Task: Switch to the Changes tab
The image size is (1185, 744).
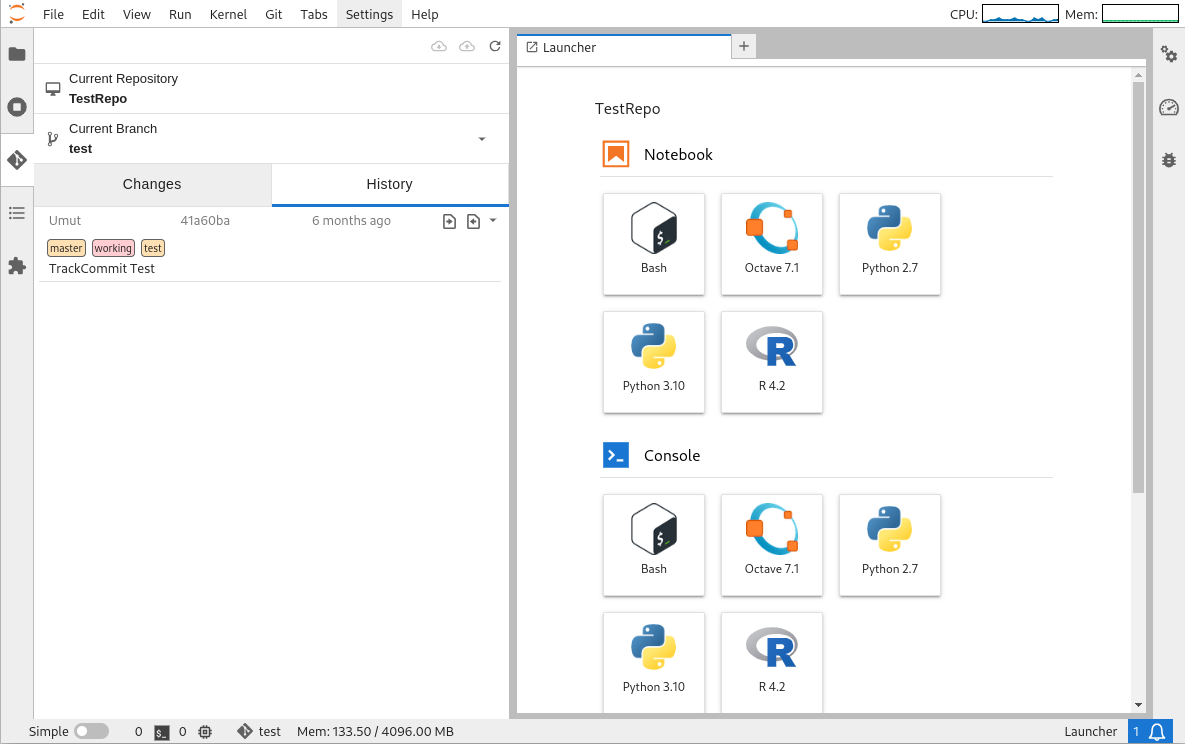Action: 152,185
